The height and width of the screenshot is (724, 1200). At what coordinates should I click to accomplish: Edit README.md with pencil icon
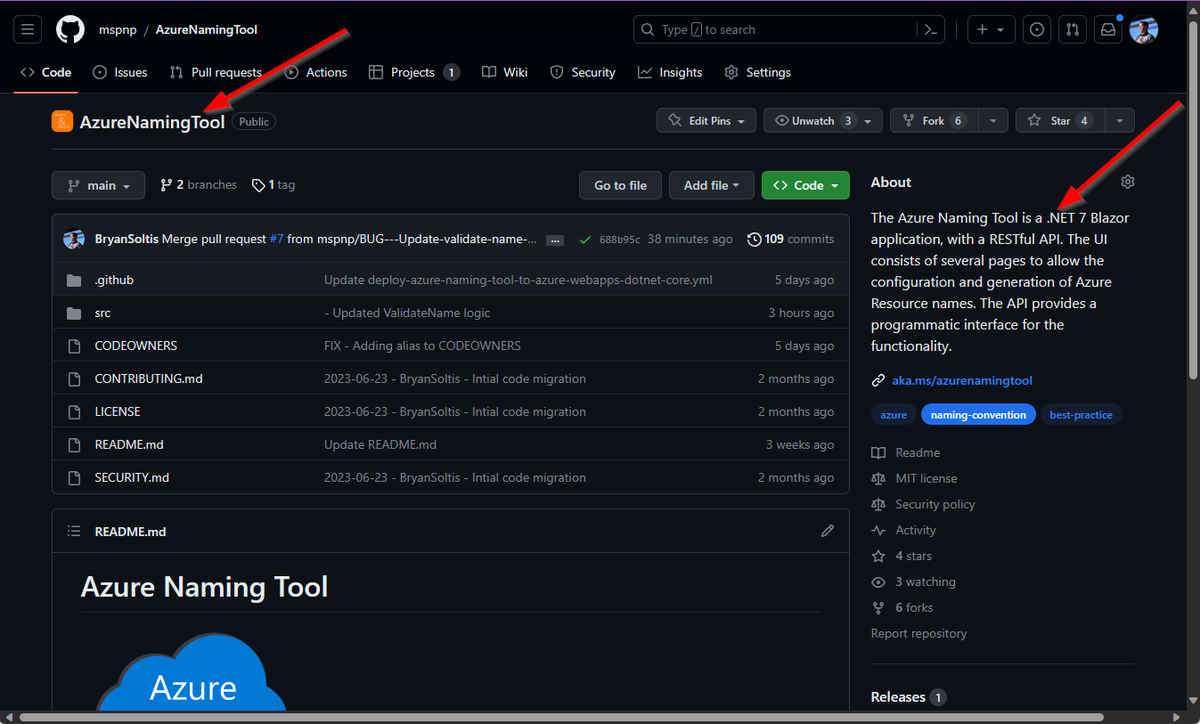[x=827, y=531]
